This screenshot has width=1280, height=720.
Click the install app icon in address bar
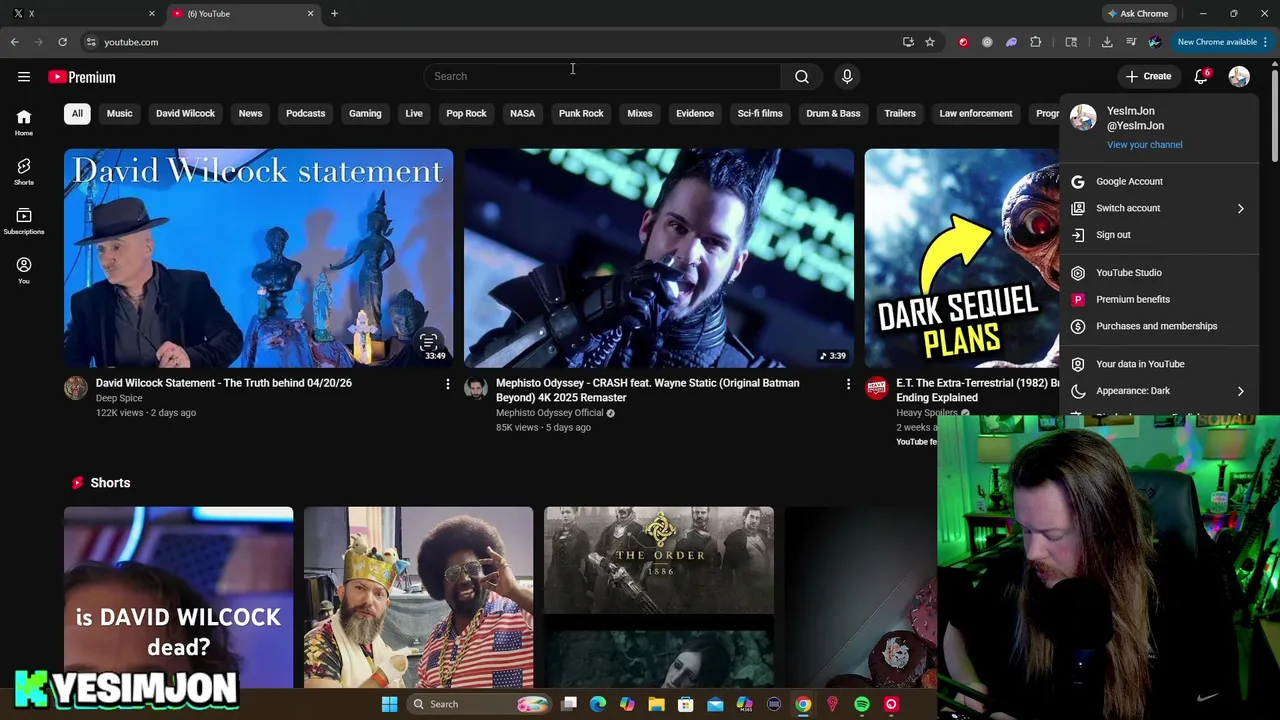point(908,42)
